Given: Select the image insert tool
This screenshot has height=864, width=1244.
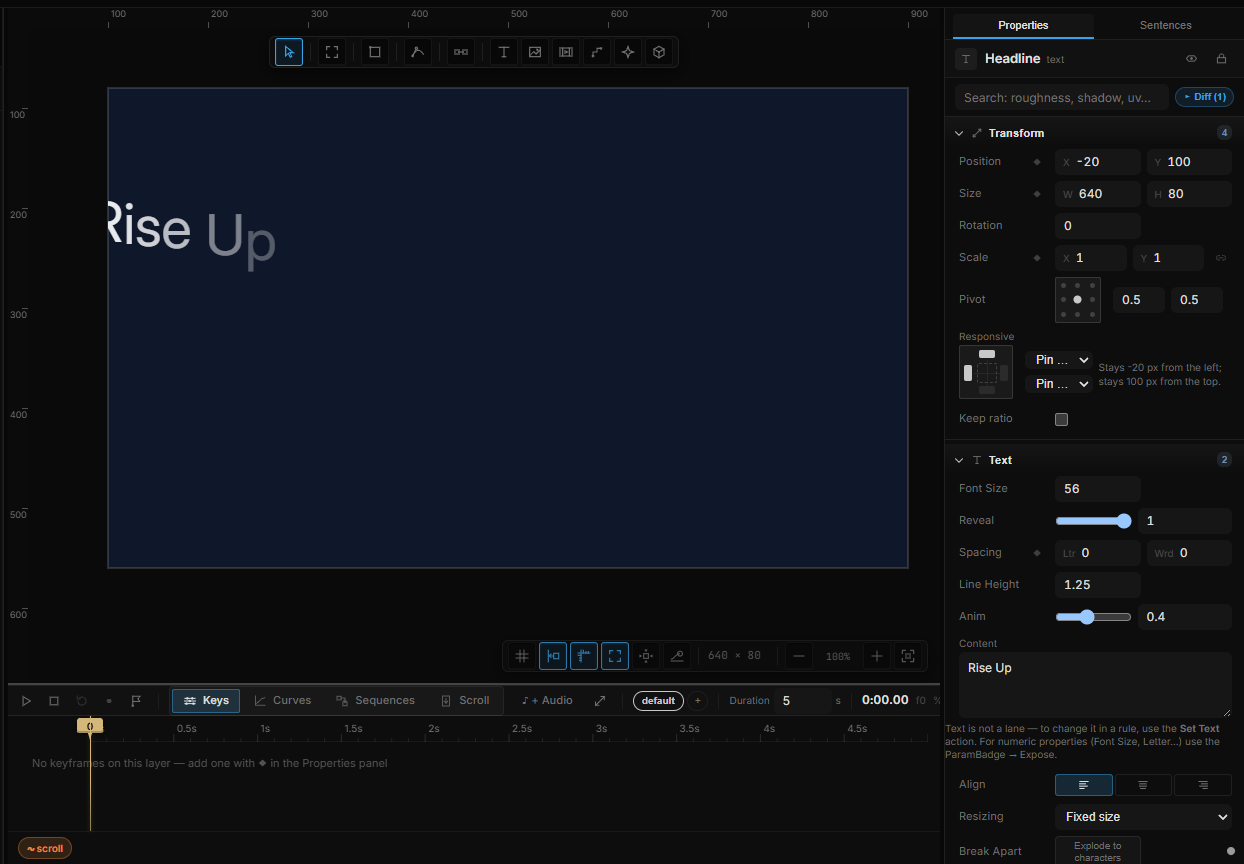Looking at the screenshot, I should [535, 52].
